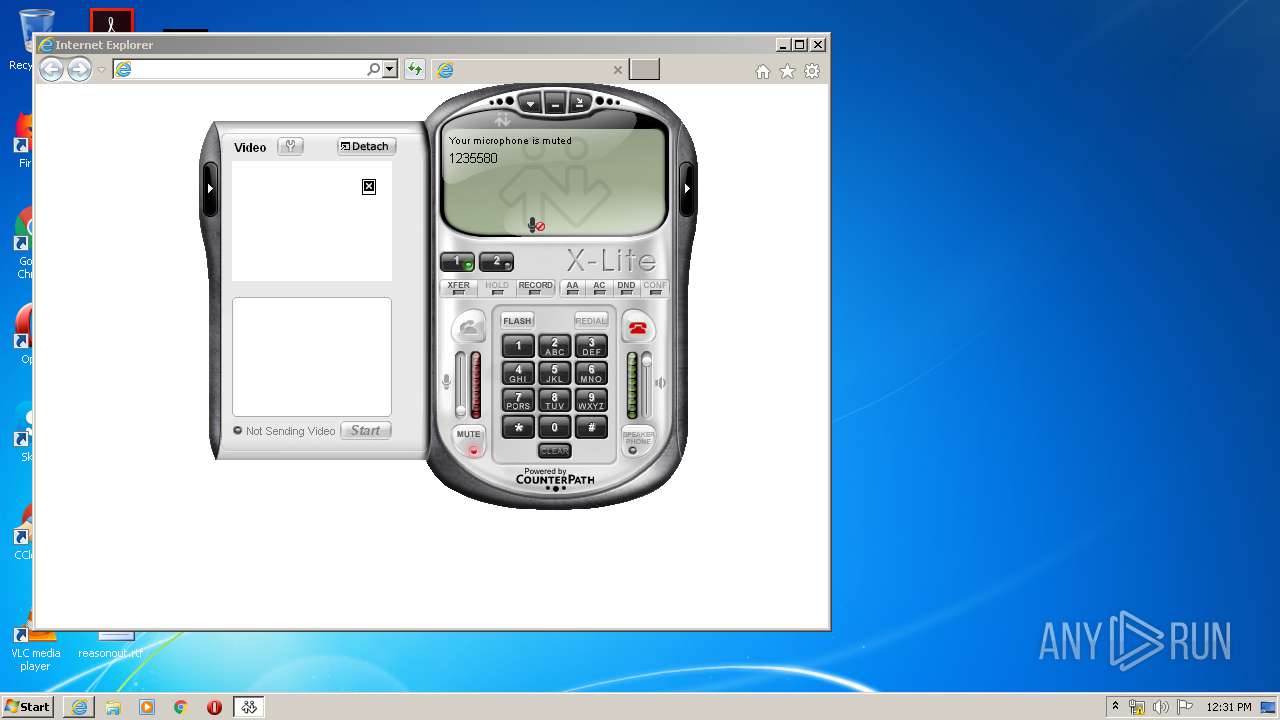The image size is (1280, 720).
Task: Click the CLEAR button under keypad
Action: pyautogui.click(x=555, y=451)
